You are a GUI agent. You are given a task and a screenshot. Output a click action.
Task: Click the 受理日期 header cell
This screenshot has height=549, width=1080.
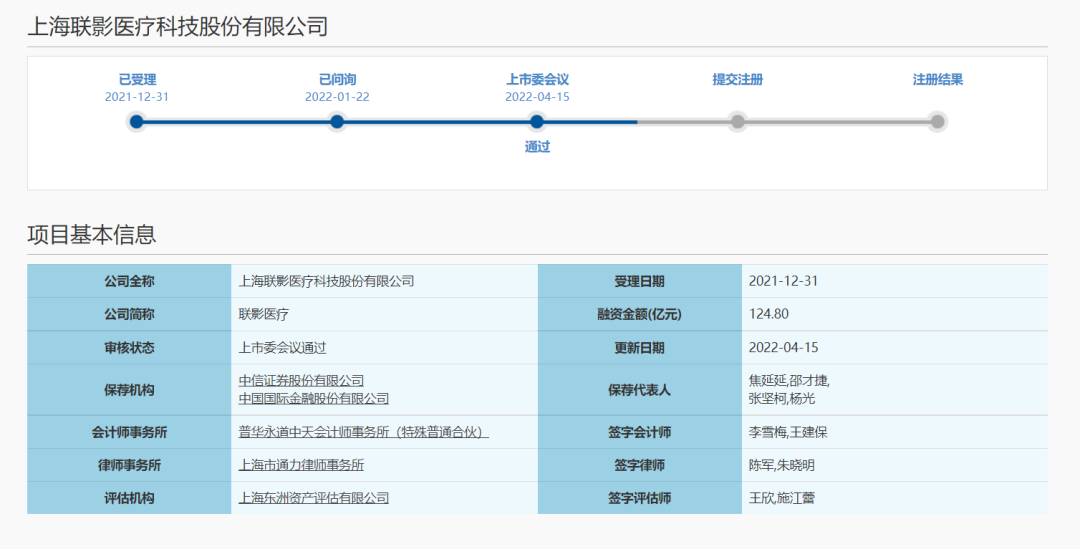click(640, 281)
